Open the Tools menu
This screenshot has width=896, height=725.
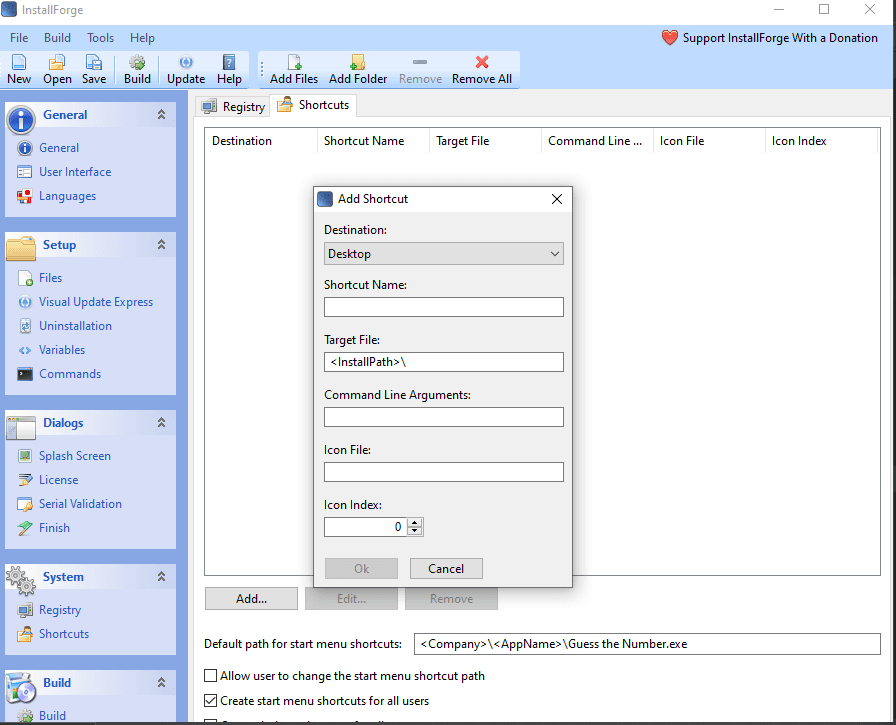coord(100,37)
